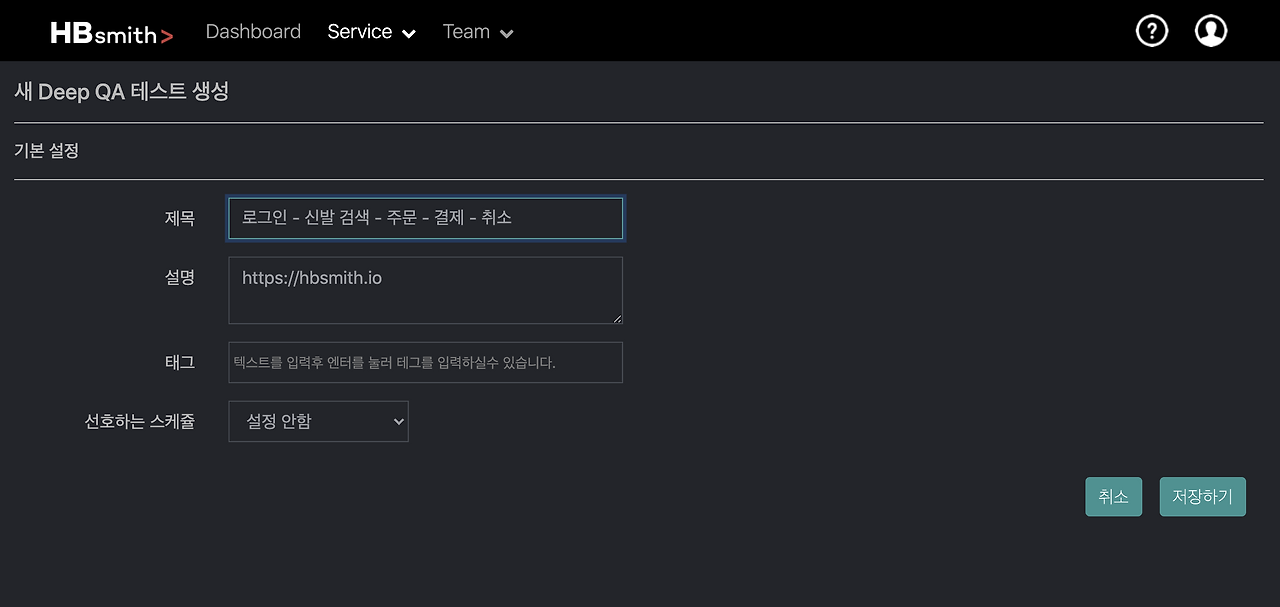Click the account avatar in top right

[1211, 30]
